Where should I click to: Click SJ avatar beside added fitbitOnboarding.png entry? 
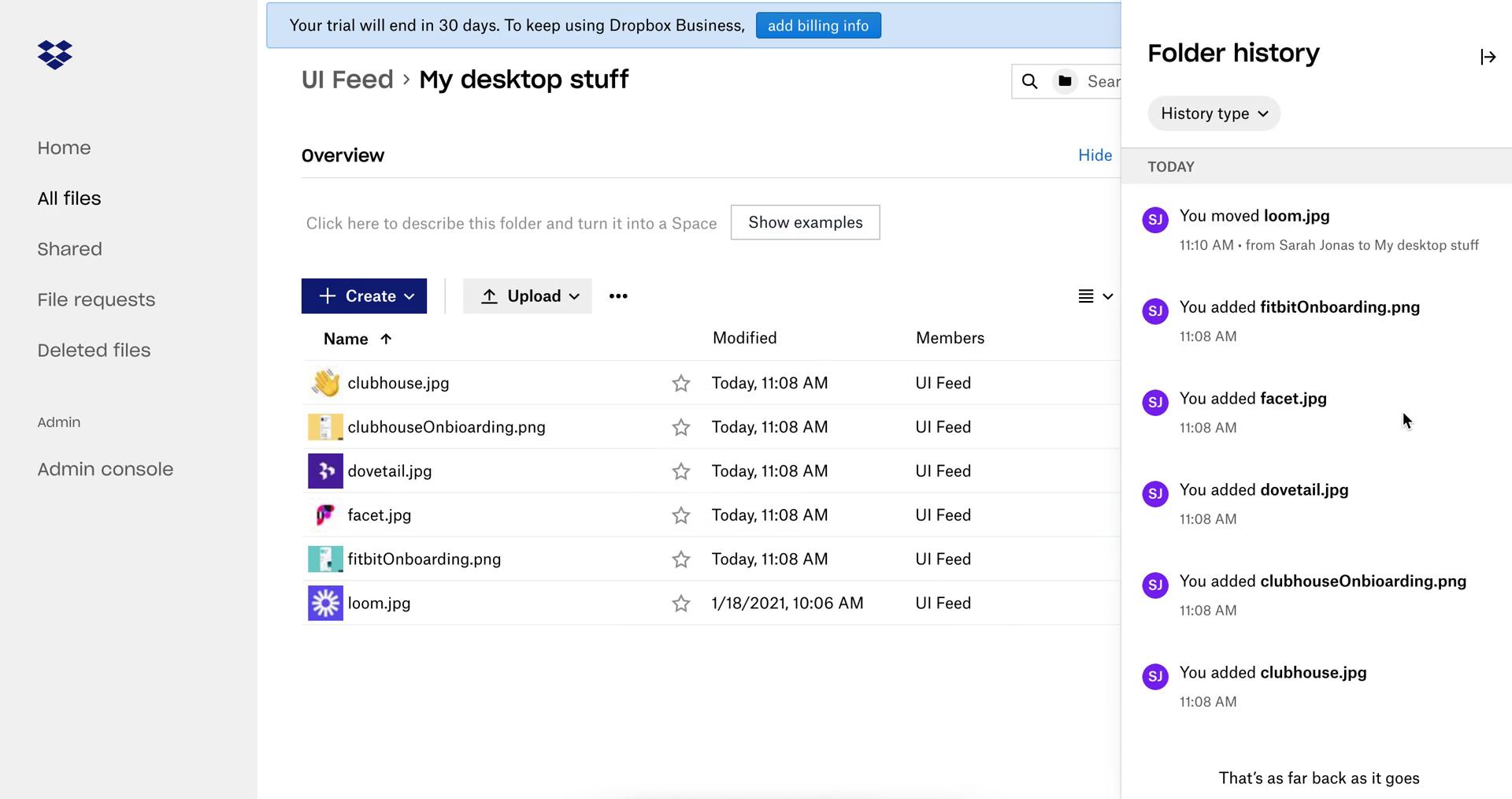pyautogui.click(x=1155, y=311)
